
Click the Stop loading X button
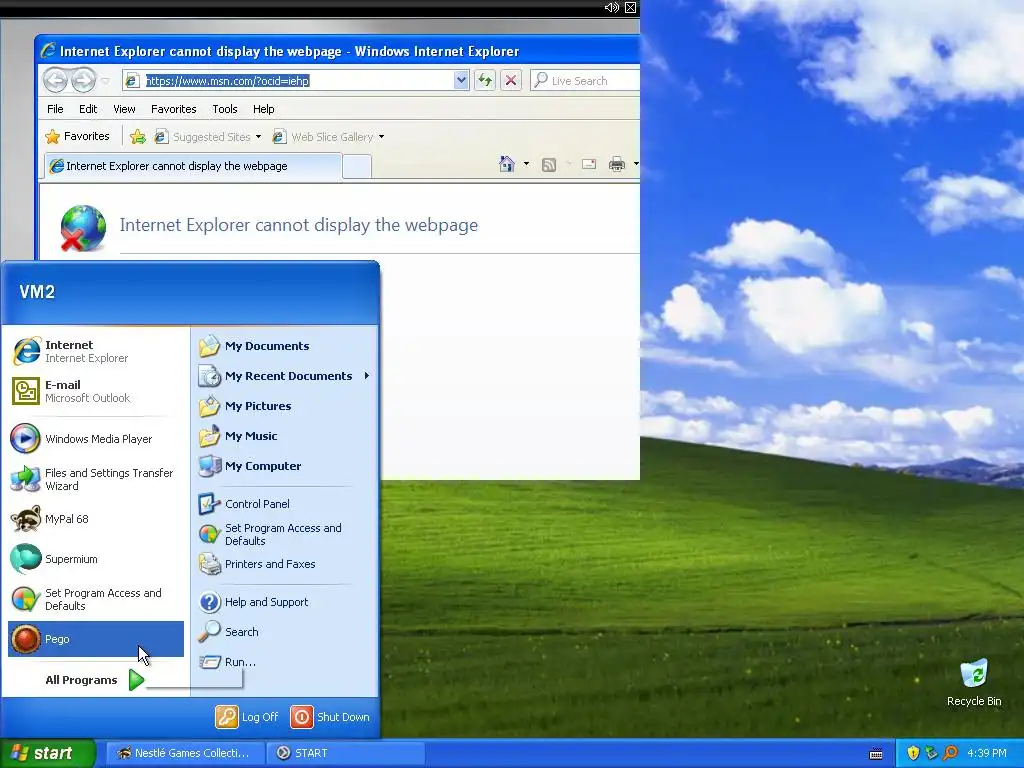coord(511,80)
